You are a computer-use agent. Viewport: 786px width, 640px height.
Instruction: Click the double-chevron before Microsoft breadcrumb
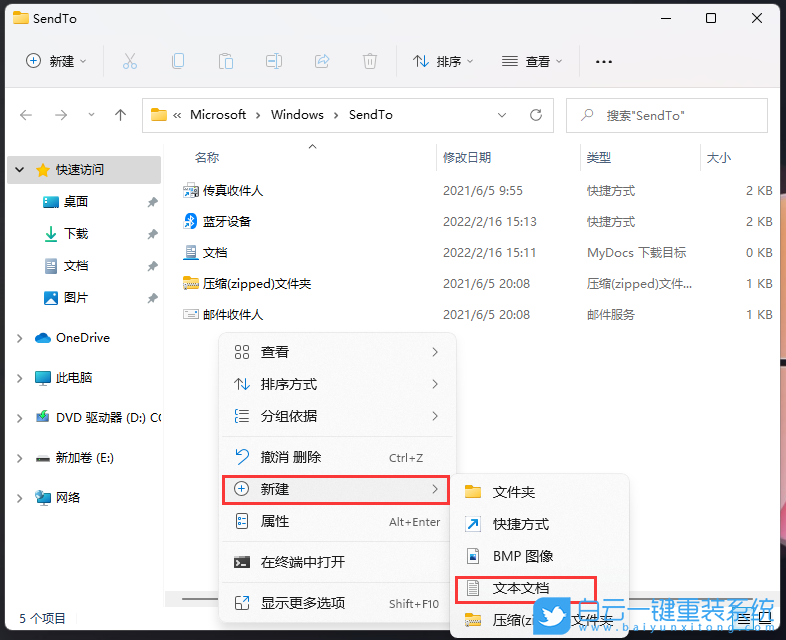coord(177,115)
